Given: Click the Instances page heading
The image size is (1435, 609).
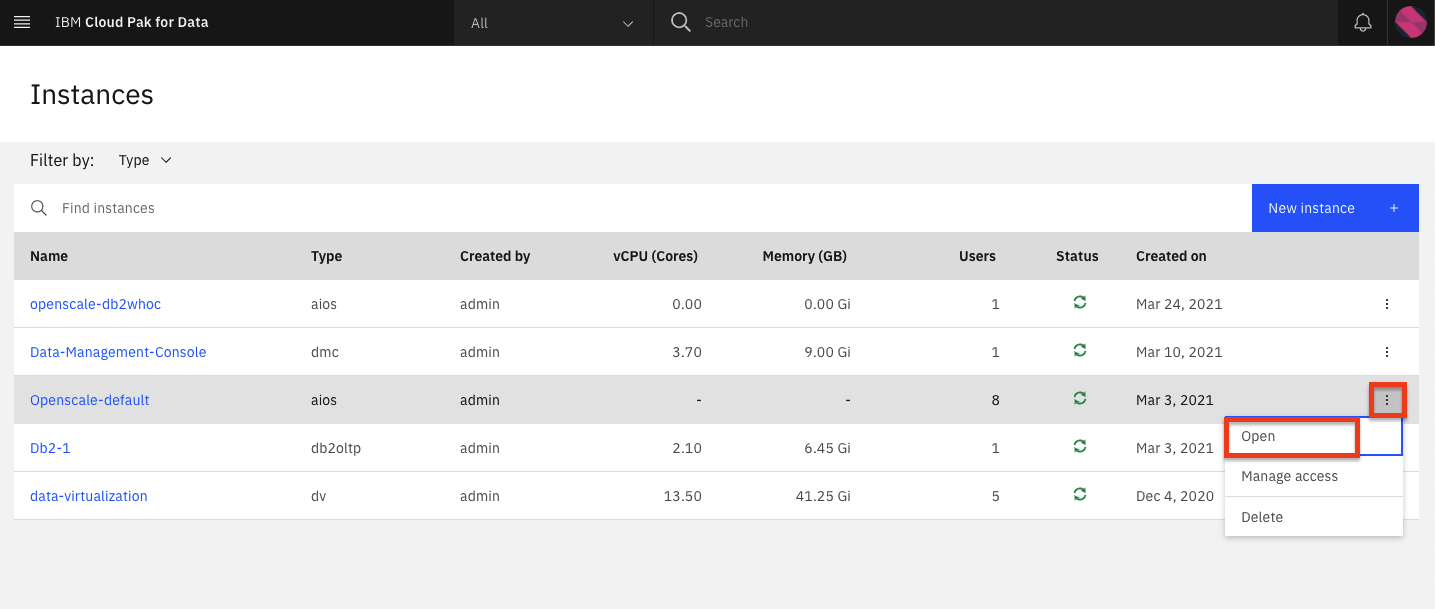Looking at the screenshot, I should pos(92,95).
